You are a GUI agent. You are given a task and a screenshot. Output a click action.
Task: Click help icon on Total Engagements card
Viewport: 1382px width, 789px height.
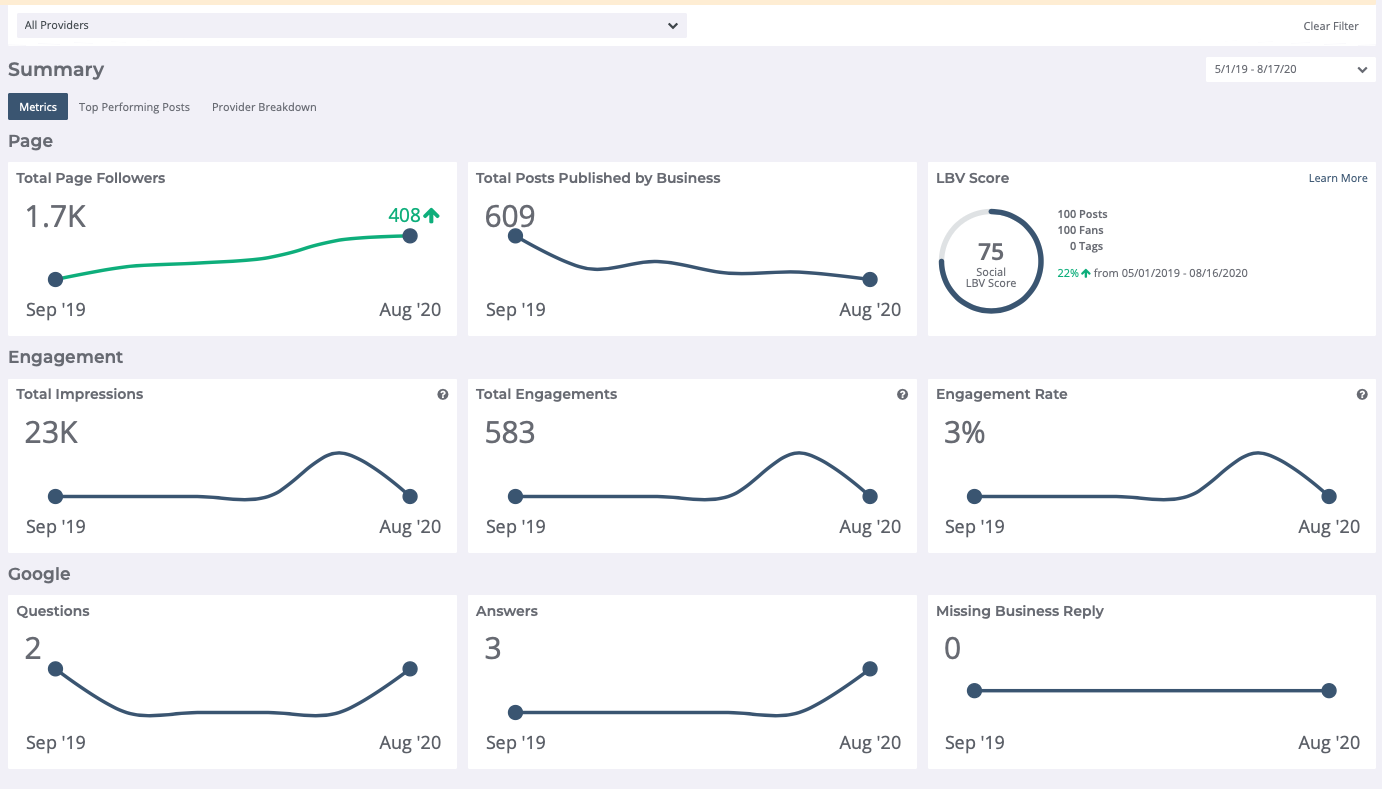[x=903, y=395]
